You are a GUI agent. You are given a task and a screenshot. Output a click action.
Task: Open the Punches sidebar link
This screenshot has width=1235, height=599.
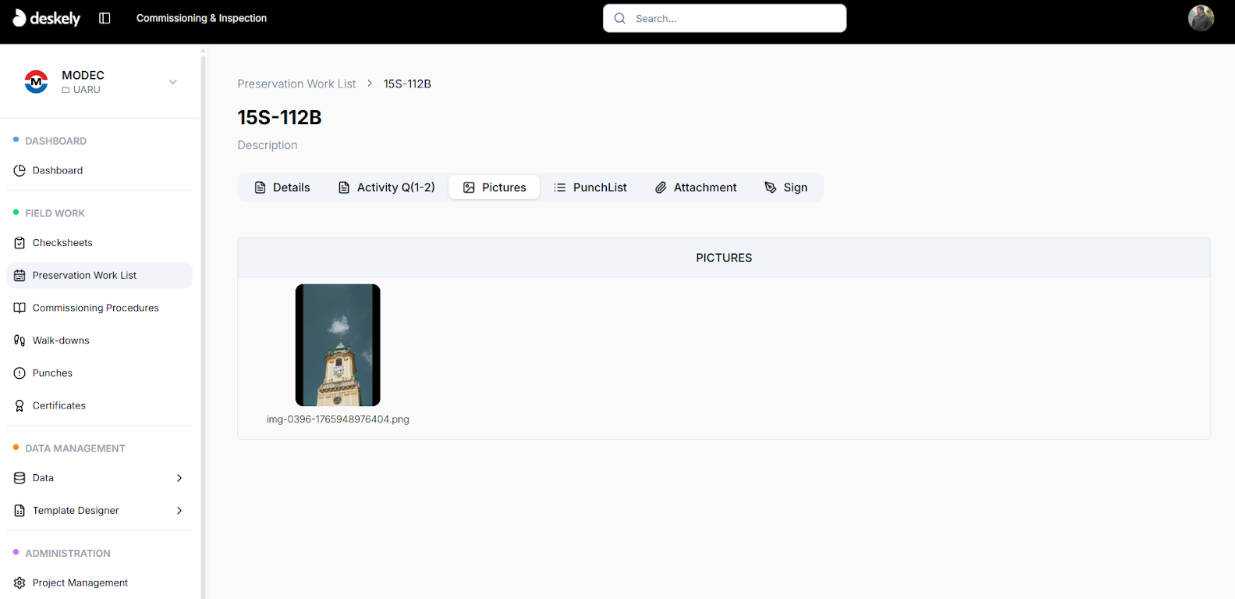[52, 373]
